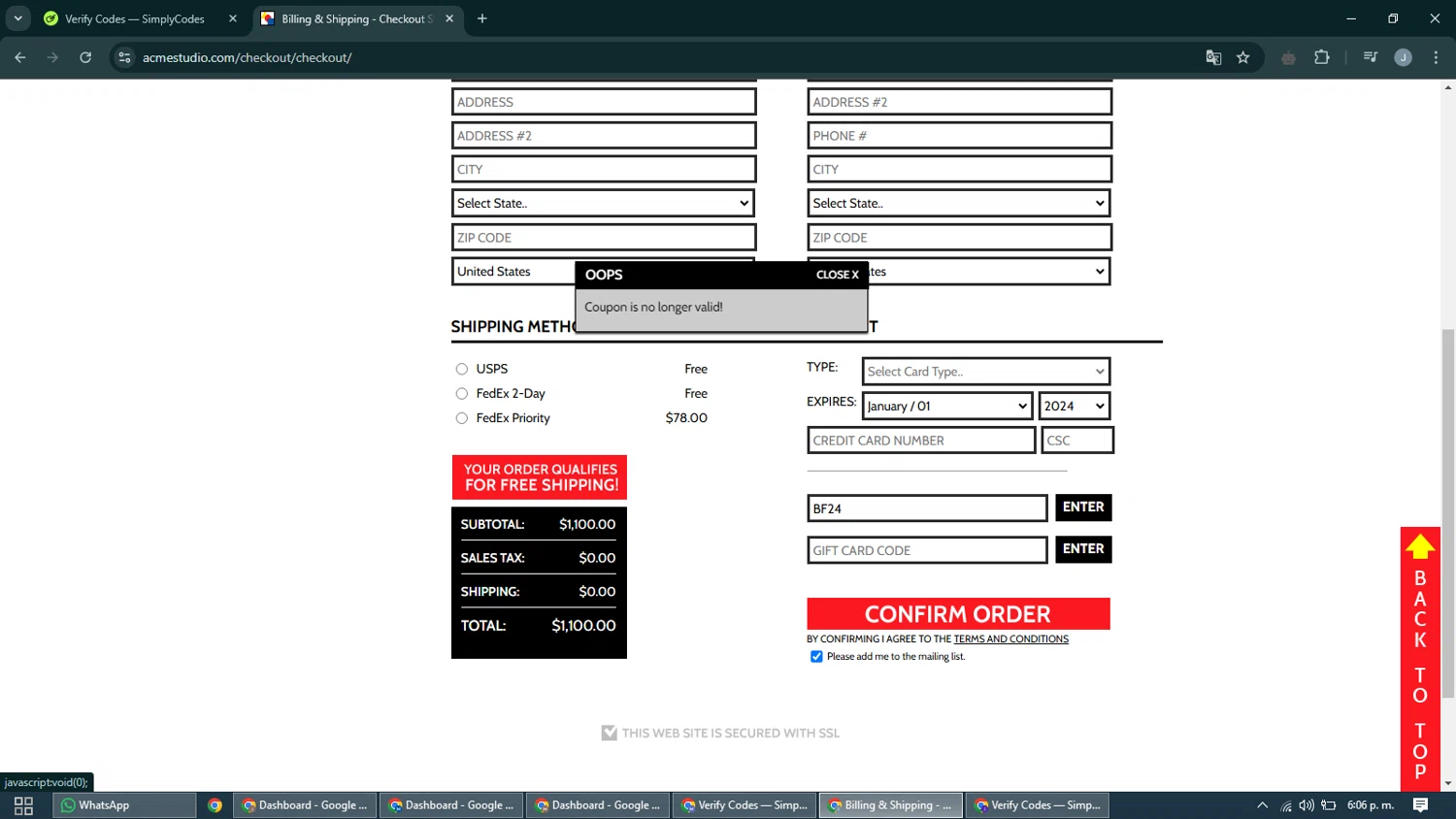Open the tab search chevron
The height and width of the screenshot is (819, 1456).
click(17, 18)
